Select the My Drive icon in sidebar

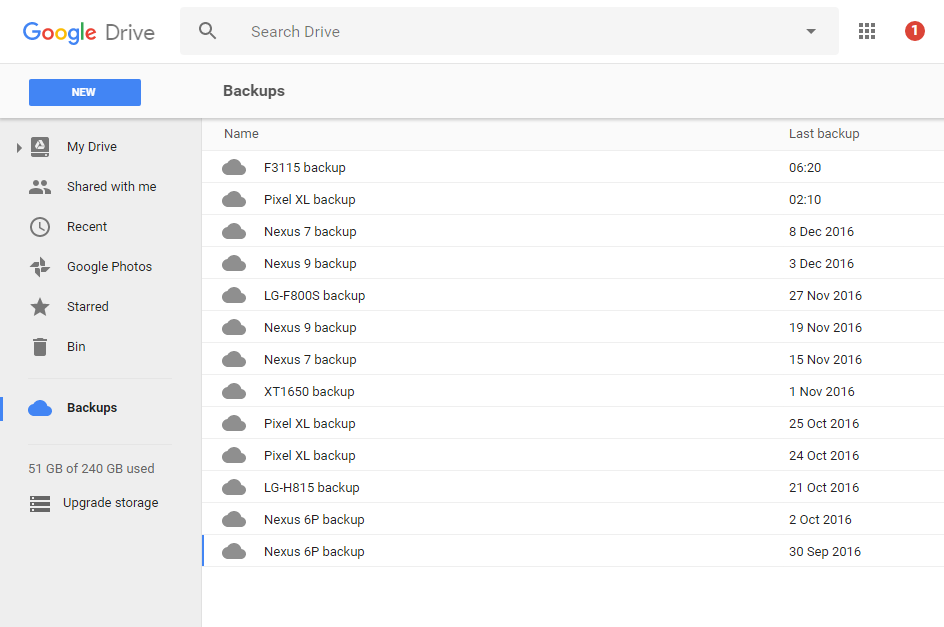pyautogui.click(x=40, y=146)
